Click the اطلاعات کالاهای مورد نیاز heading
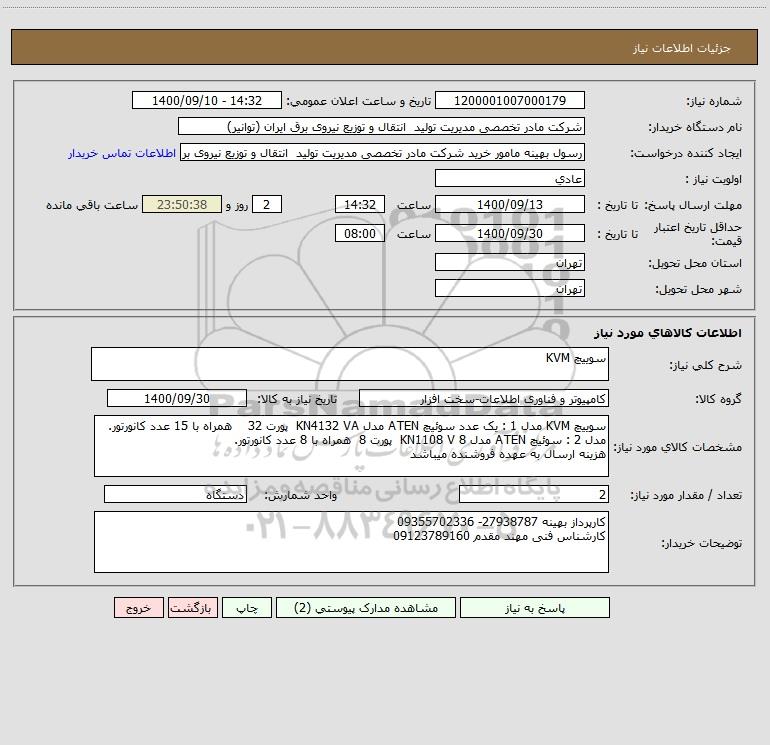770x745 pixels. (668, 333)
